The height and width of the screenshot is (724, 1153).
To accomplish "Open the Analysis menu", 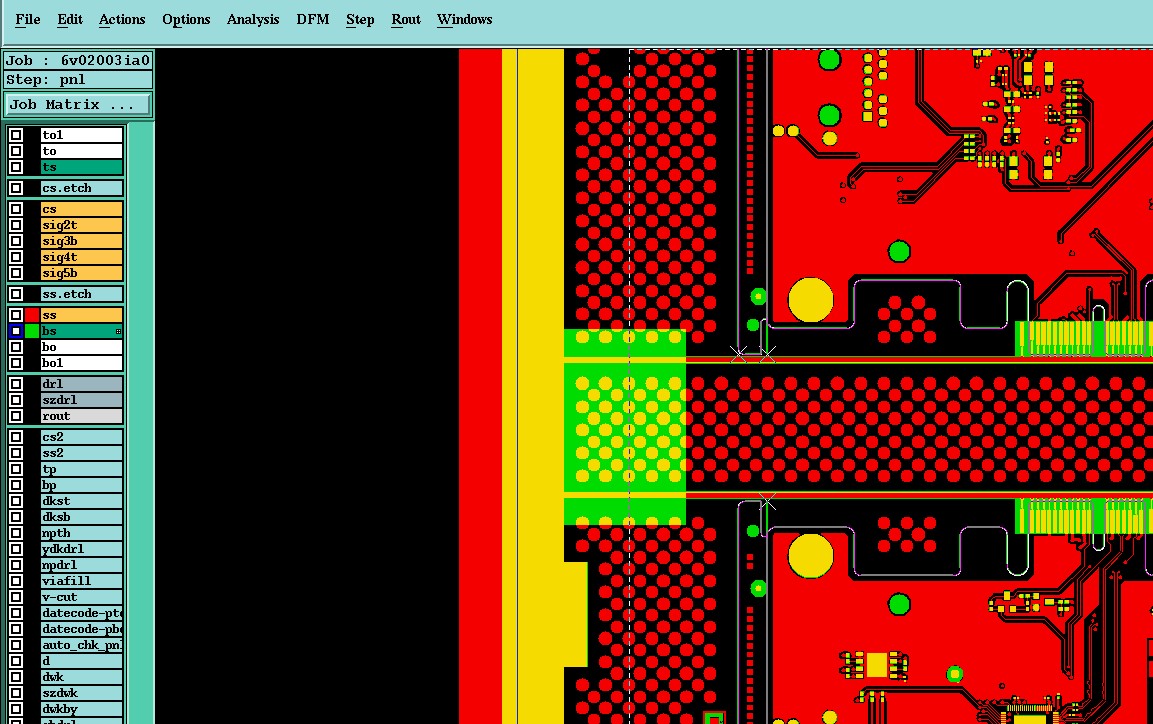I will click(253, 19).
